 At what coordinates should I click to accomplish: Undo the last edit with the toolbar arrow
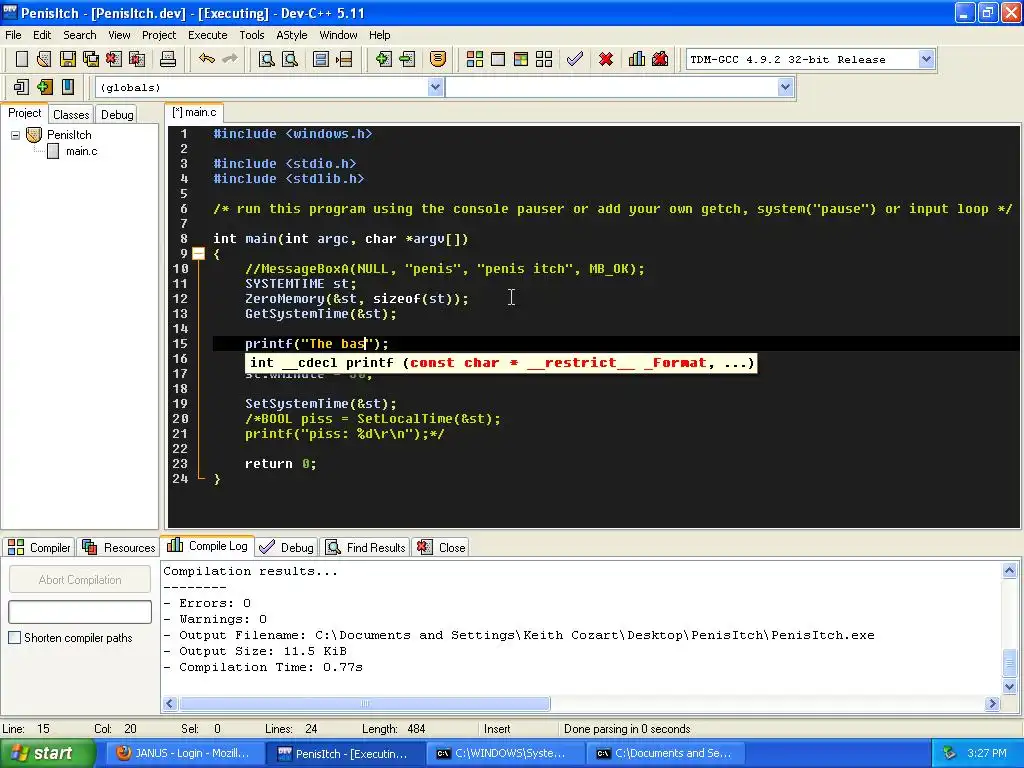pyautogui.click(x=207, y=59)
